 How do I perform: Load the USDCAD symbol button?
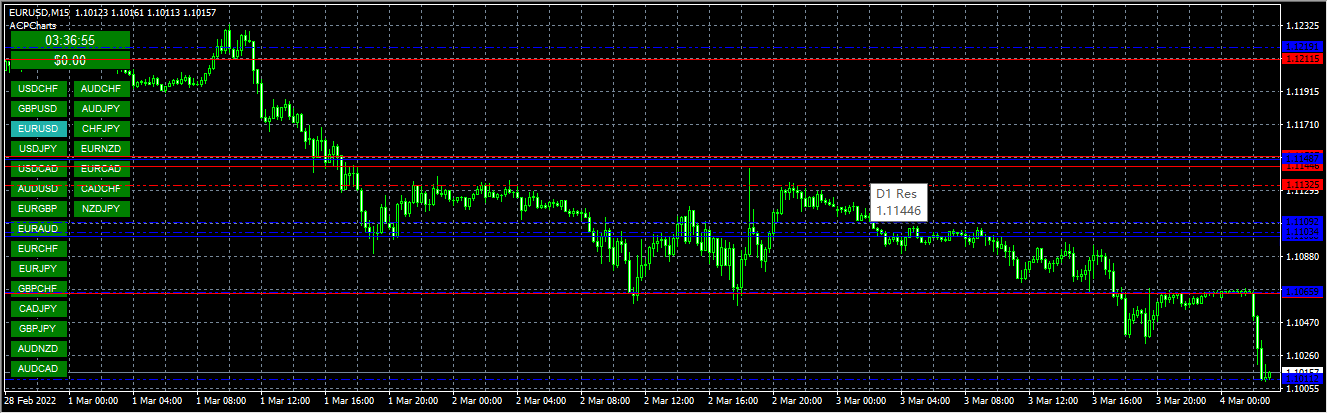(39, 168)
